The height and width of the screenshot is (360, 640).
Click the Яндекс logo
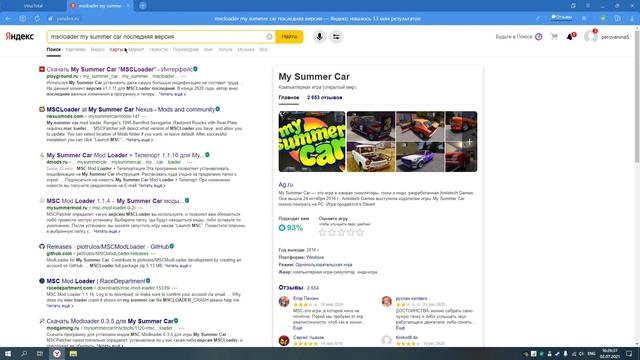pyautogui.click(x=19, y=36)
